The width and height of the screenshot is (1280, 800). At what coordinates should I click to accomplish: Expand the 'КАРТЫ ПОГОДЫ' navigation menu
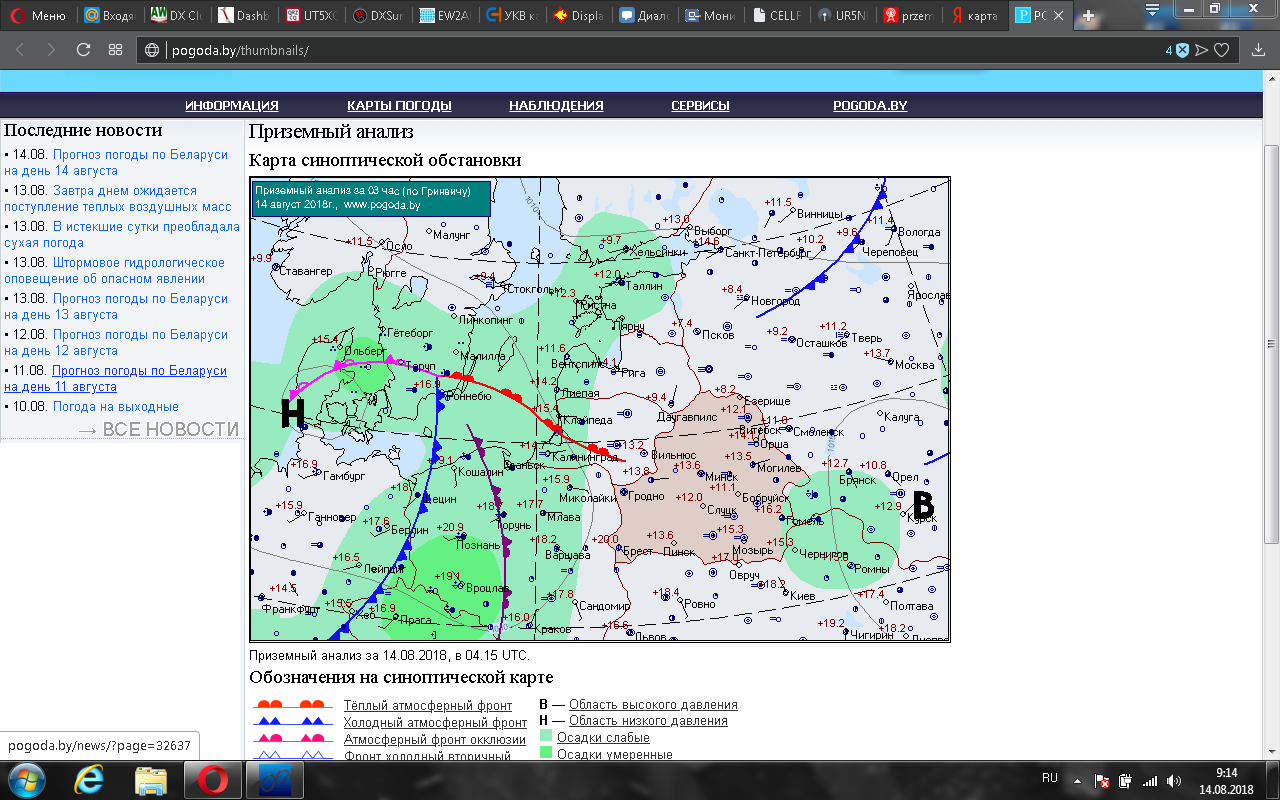(399, 105)
